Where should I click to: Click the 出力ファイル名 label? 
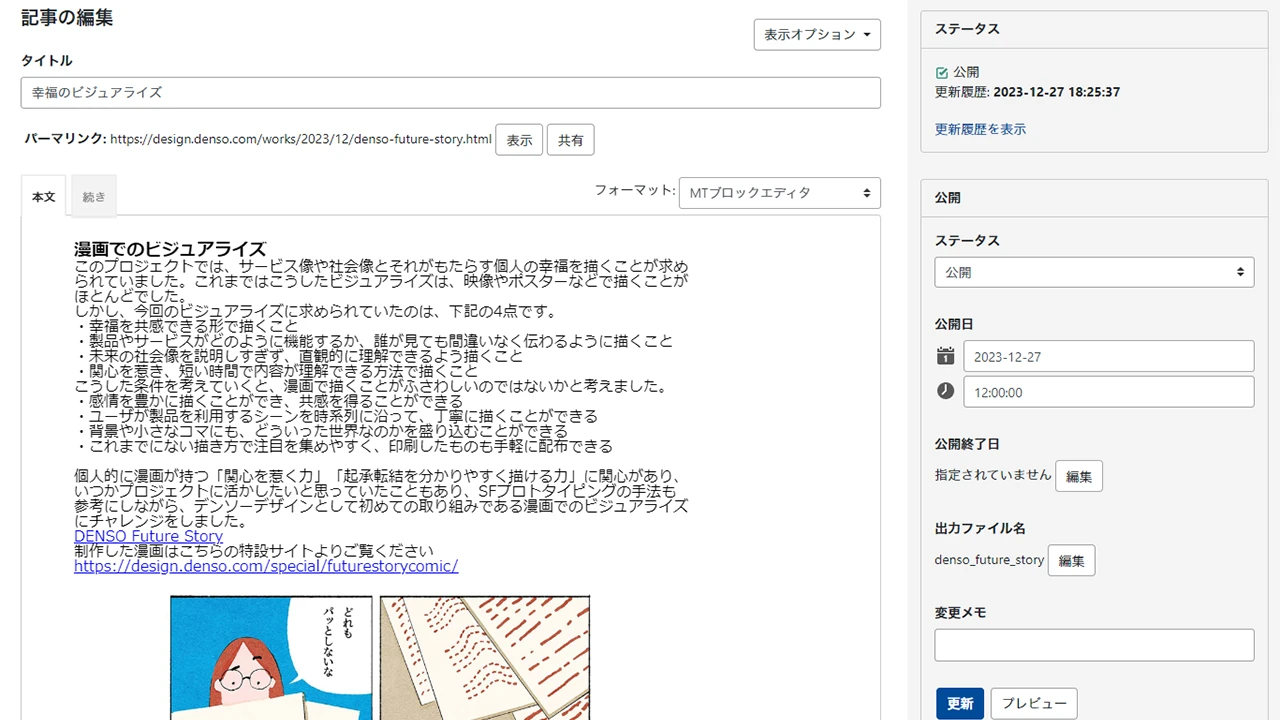980,528
